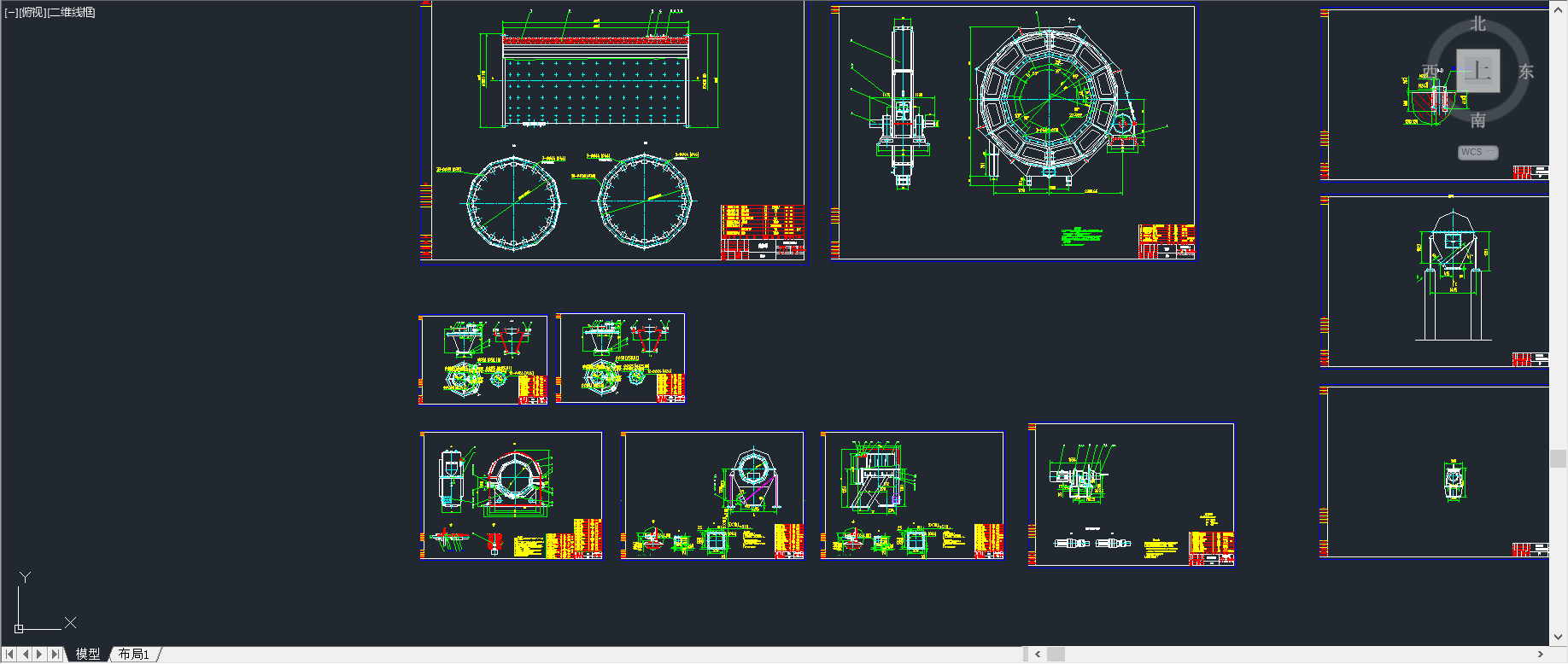Jump to the first layout tab
Image resolution: width=1568 pixels, height=664 pixels.
[9, 655]
